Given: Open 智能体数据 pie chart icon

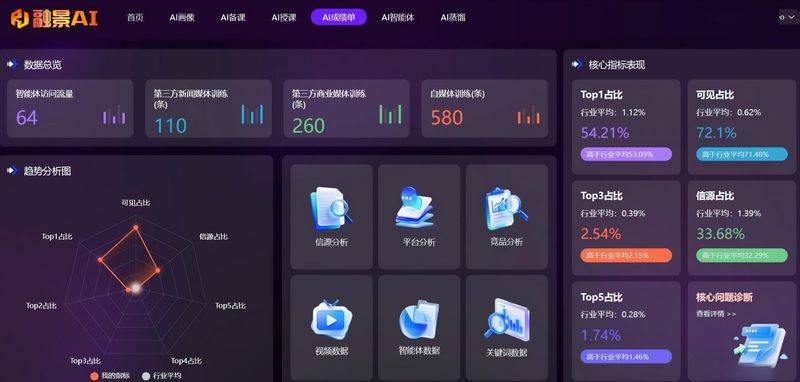Looking at the screenshot, I should pyautogui.click(x=419, y=320).
